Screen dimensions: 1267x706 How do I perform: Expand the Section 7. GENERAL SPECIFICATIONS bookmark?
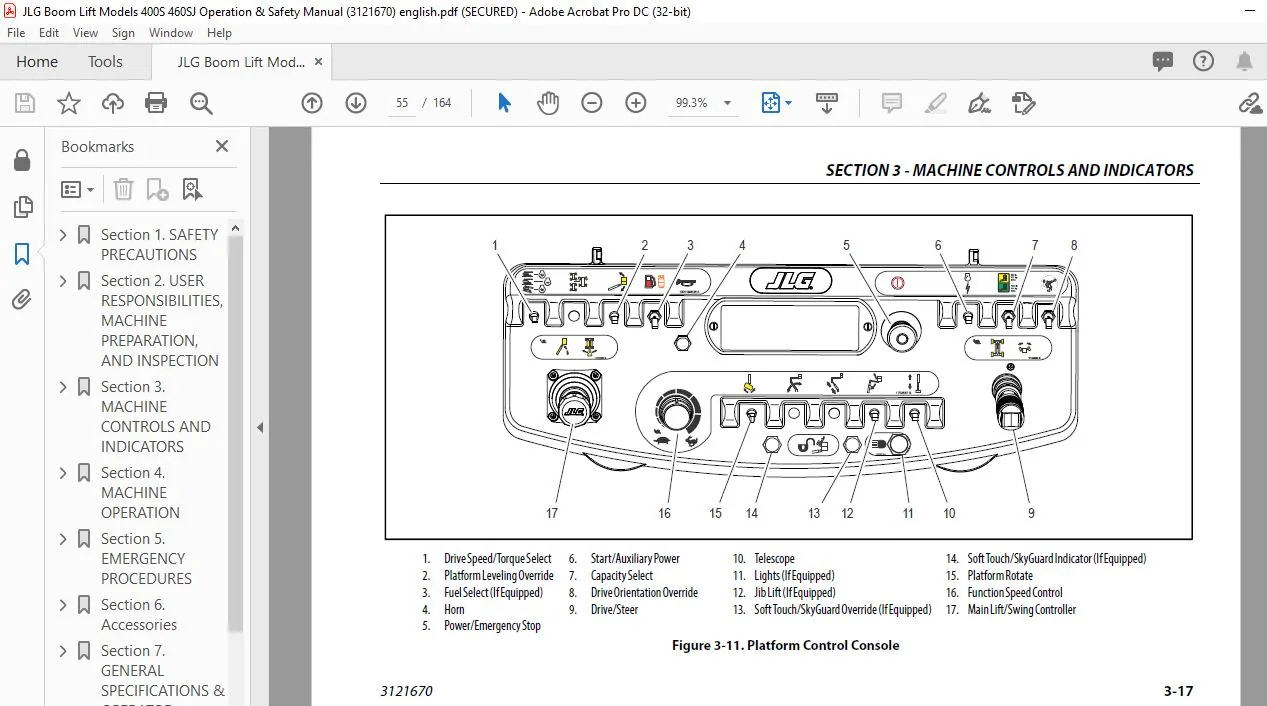tap(64, 651)
